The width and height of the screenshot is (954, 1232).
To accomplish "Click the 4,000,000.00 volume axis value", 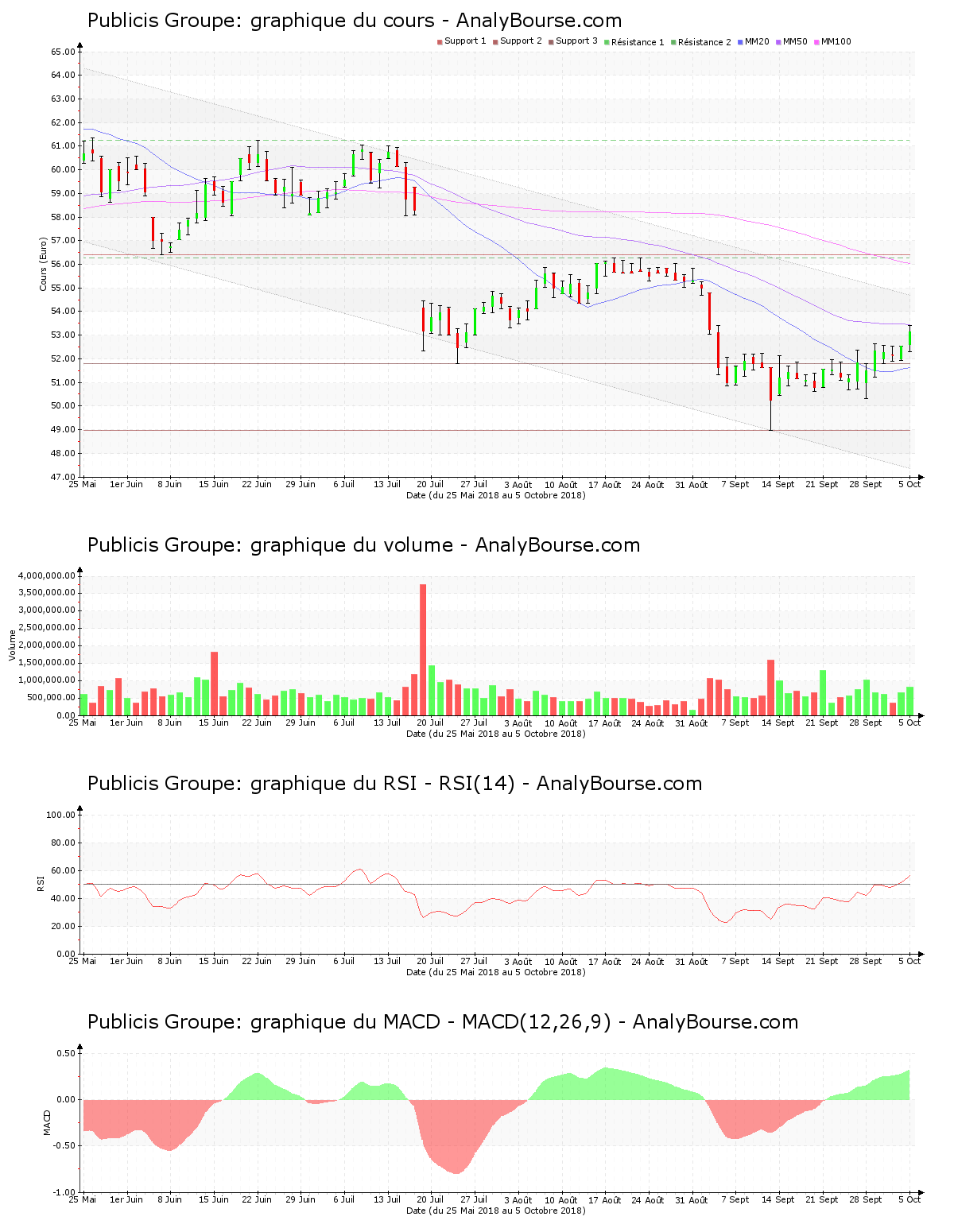I will (x=47, y=575).
